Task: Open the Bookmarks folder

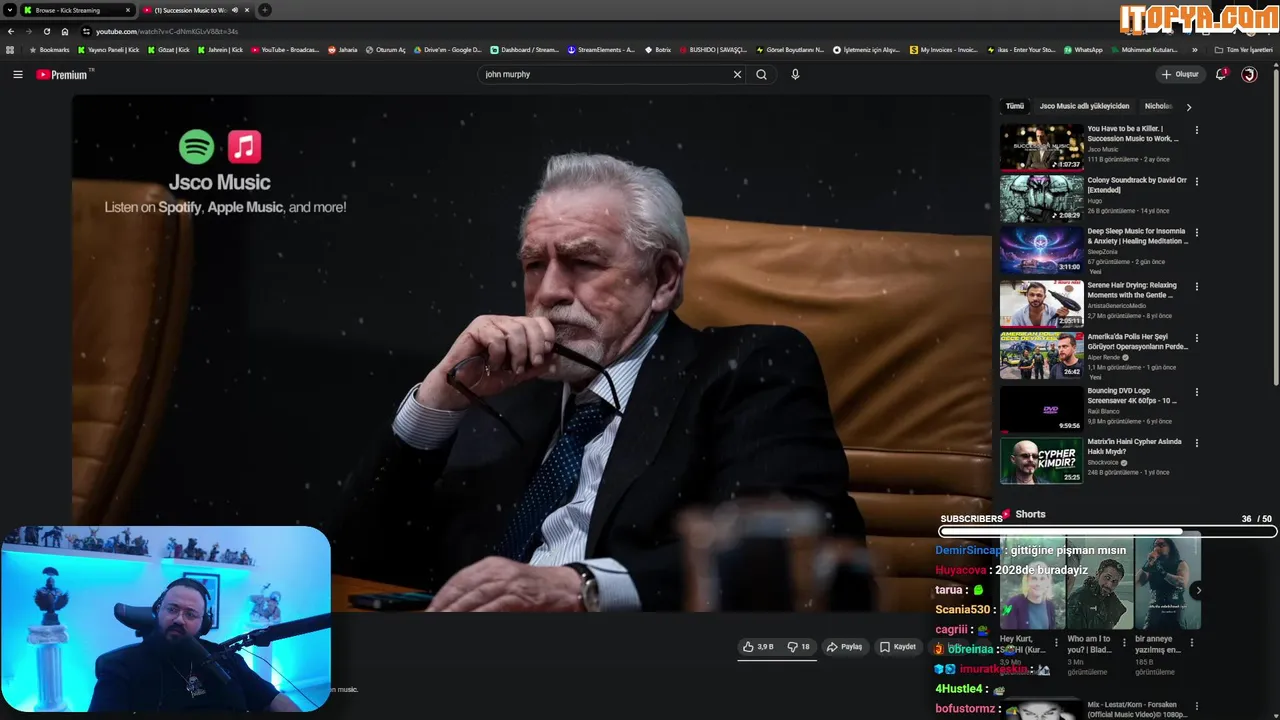Action: tap(50, 49)
